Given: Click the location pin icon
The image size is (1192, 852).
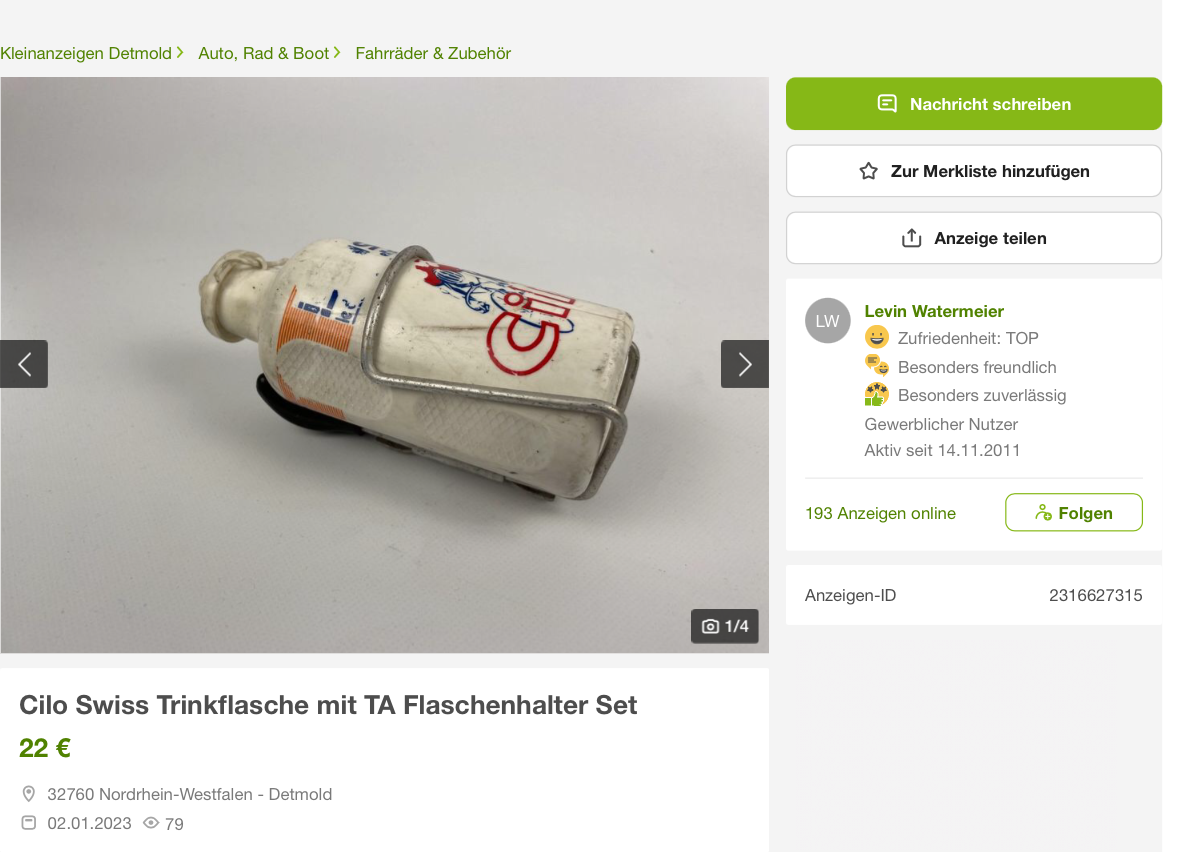Looking at the screenshot, I should [29, 794].
